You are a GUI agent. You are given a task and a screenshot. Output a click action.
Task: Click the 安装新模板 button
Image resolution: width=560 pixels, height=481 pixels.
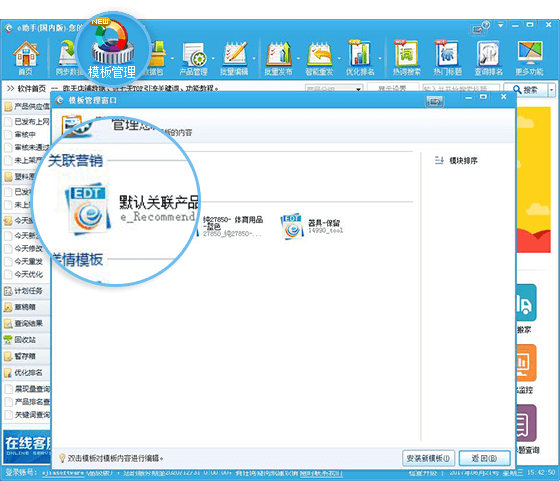[429, 458]
